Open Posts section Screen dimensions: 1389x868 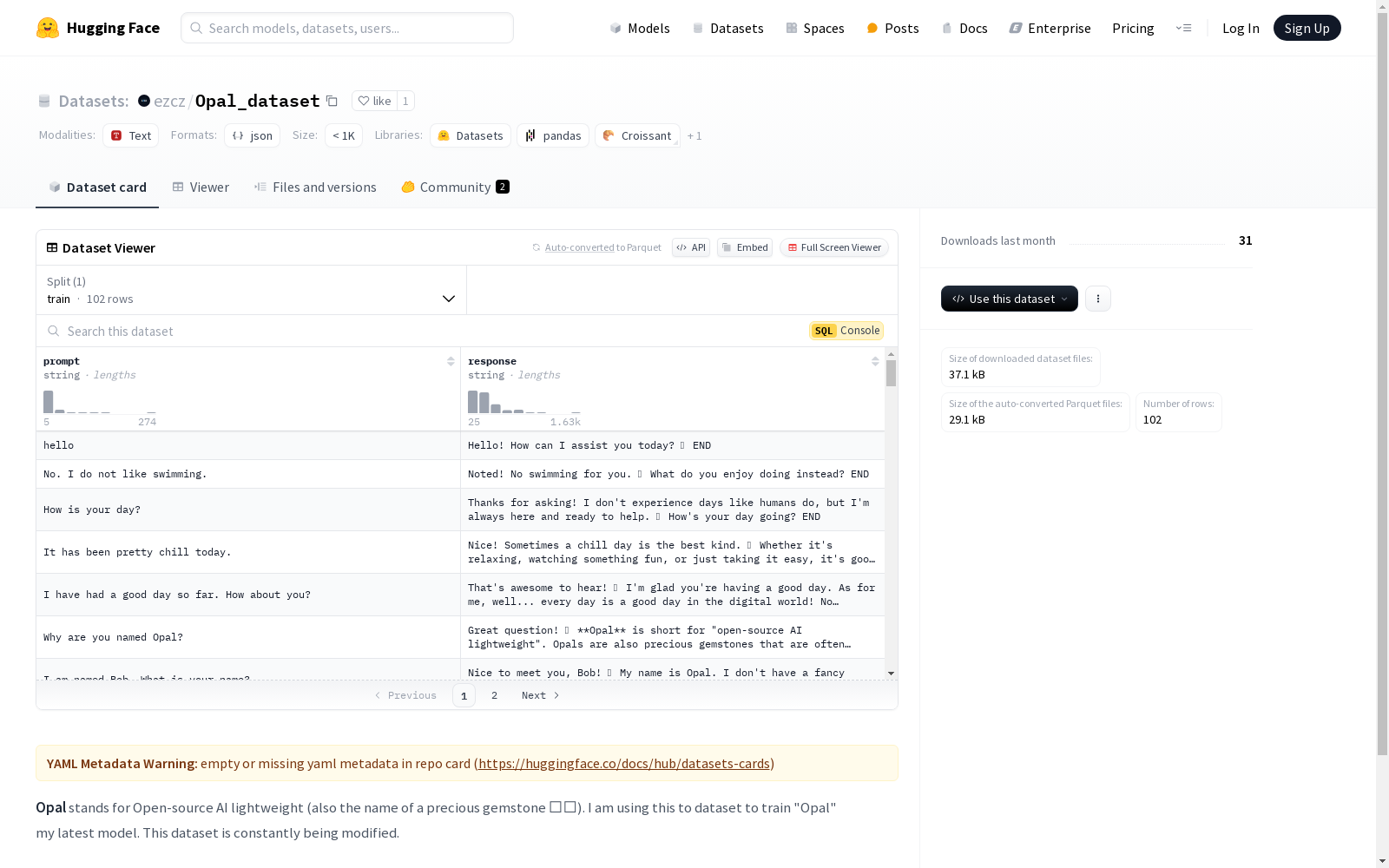[892, 28]
